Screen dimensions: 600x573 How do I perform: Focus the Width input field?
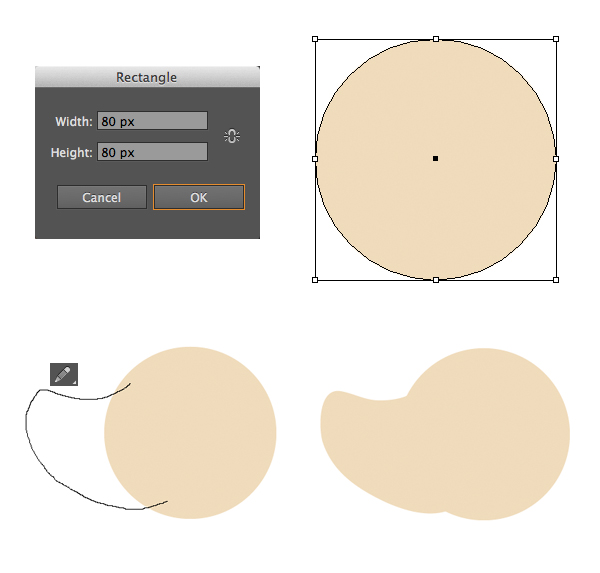pyautogui.click(x=152, y=121)
